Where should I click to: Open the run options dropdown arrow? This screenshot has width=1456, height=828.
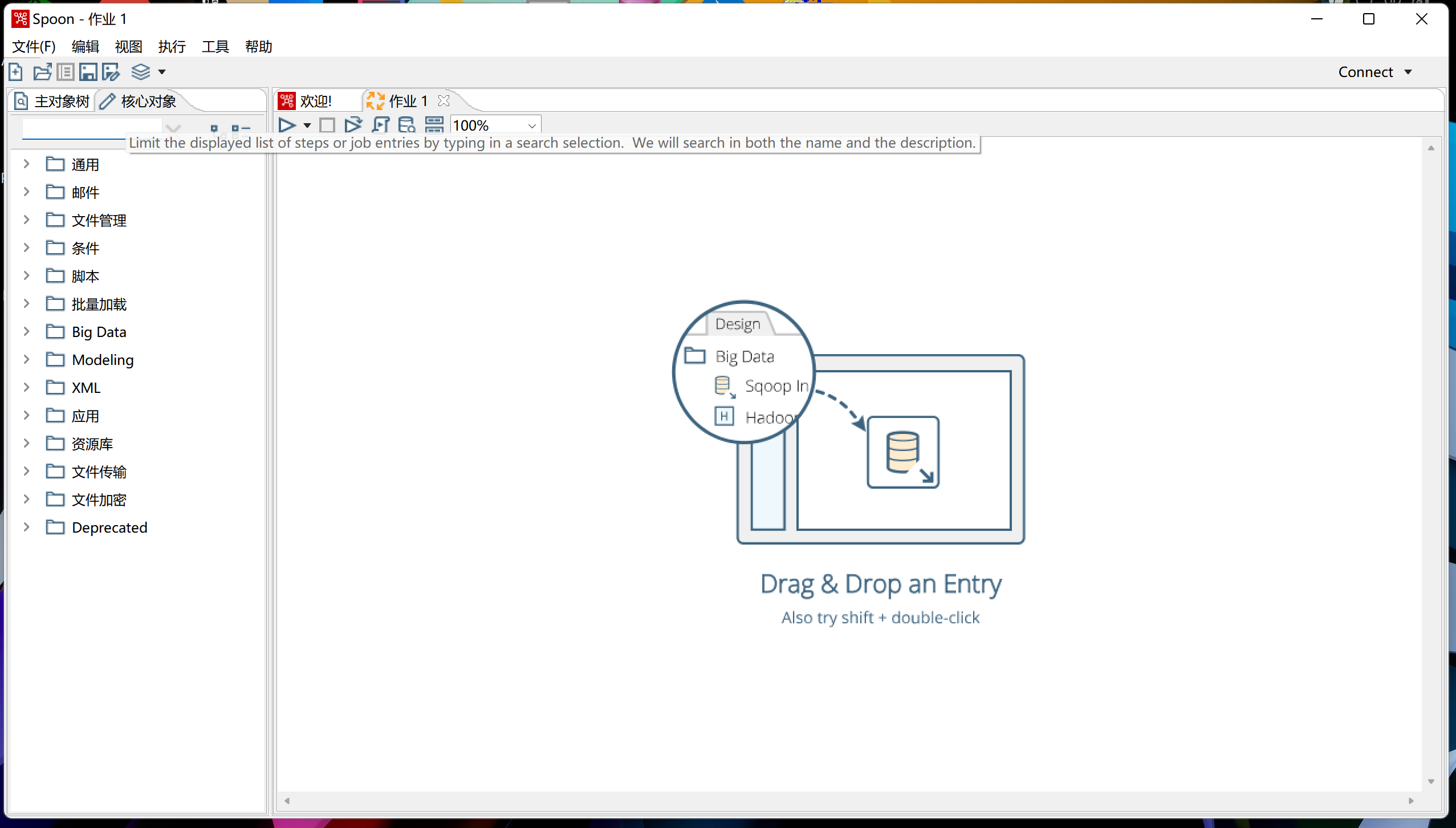click(307, 125)
